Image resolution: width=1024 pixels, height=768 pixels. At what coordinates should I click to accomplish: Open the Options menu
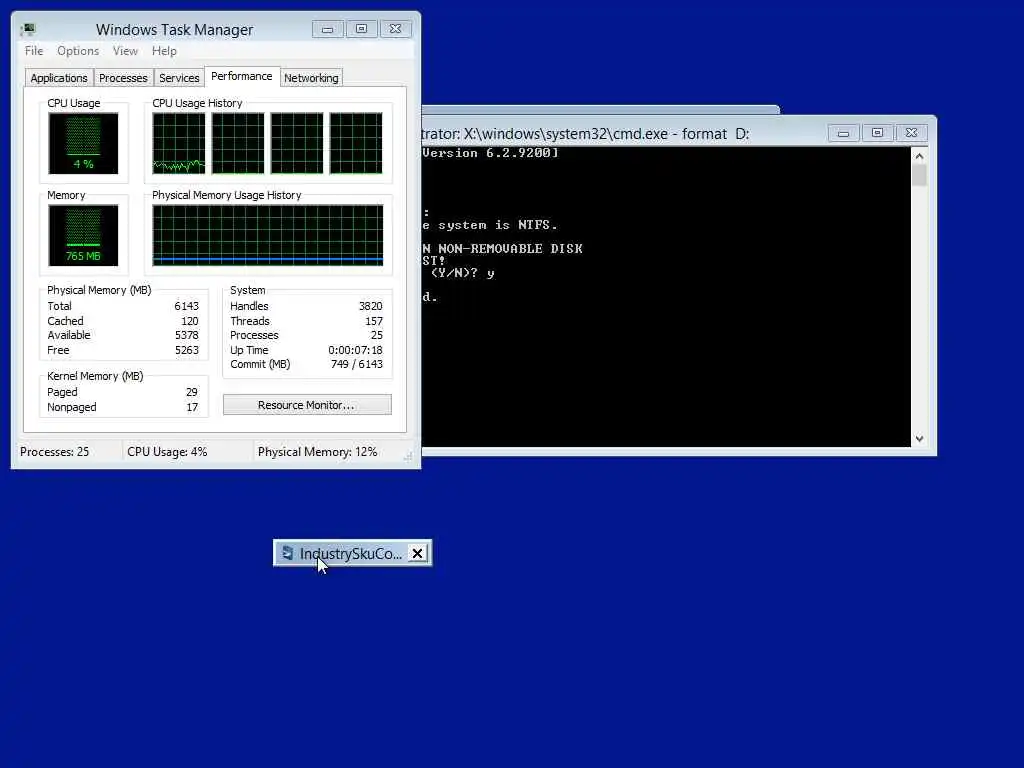pyautogui.click(x=78, y=51)
